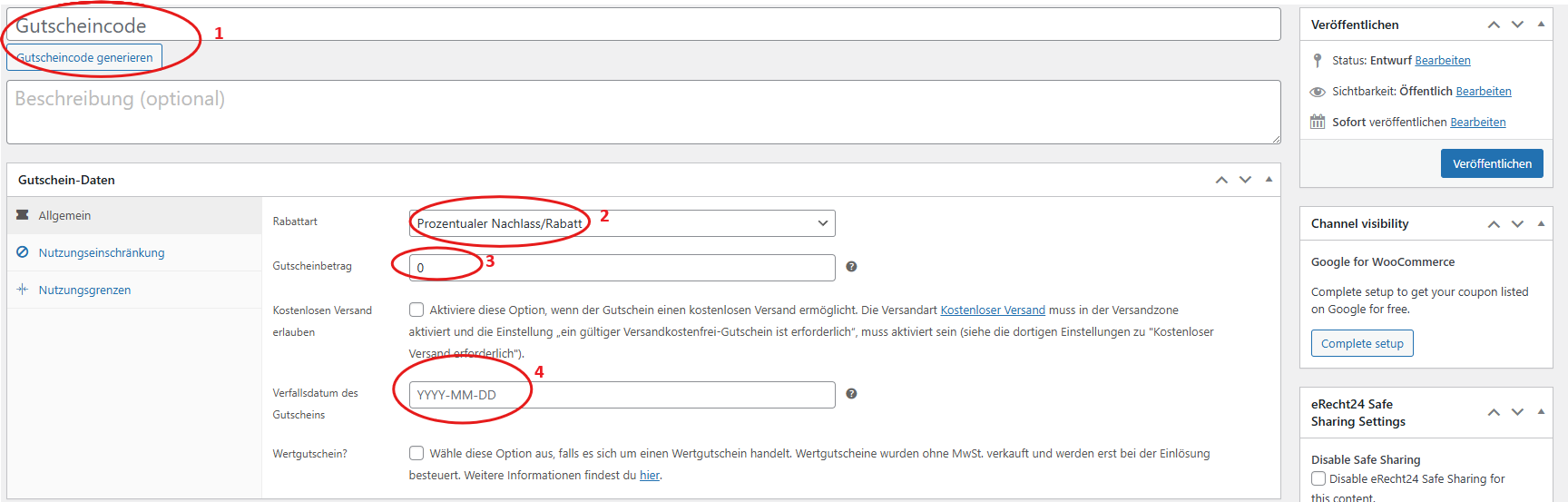Viewport: 1568px width, 502px height.
Task: Tick the Wertgutschein checkbox
Action: click(x=416, y=453)
